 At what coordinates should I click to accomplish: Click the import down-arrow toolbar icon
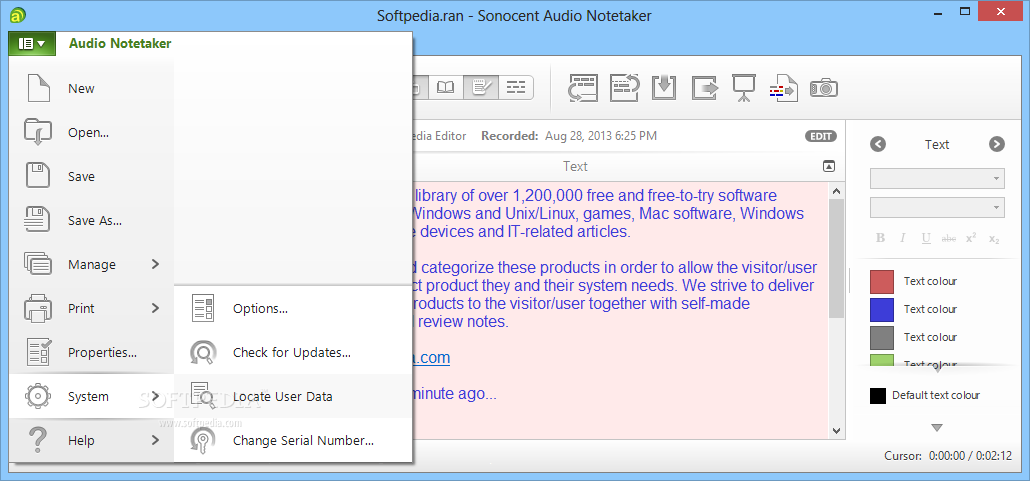tap(664, 87)
